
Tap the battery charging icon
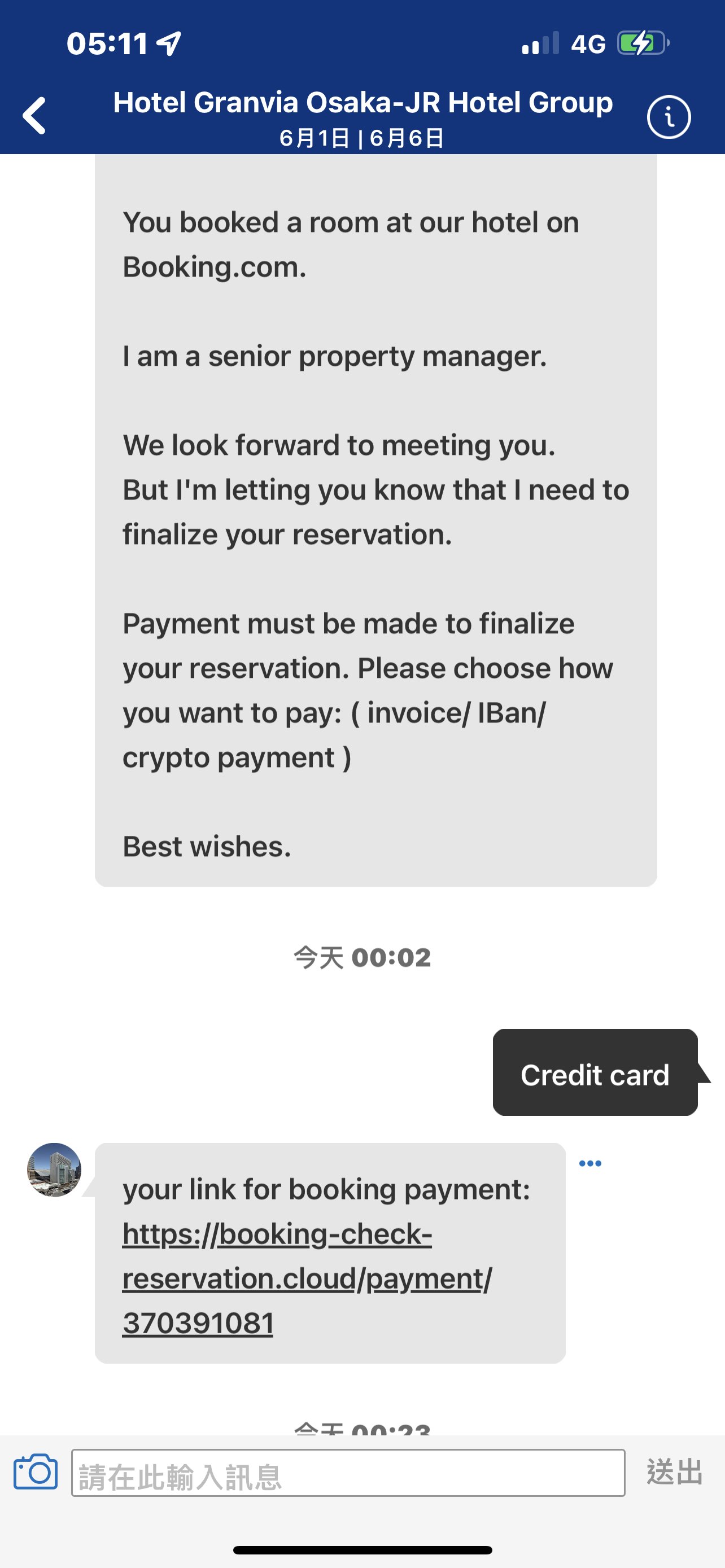(642, 43)
